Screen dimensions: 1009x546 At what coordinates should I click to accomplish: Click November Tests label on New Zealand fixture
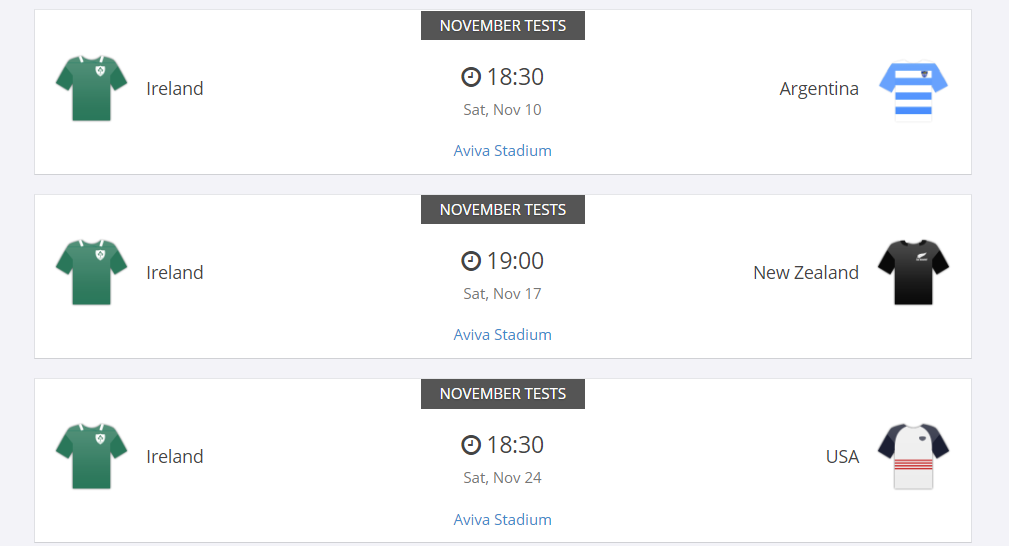(502, 210)
